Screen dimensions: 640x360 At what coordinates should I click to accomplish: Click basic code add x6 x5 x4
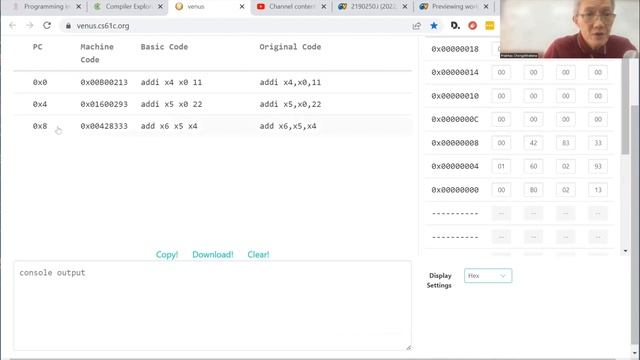(169, 126)
